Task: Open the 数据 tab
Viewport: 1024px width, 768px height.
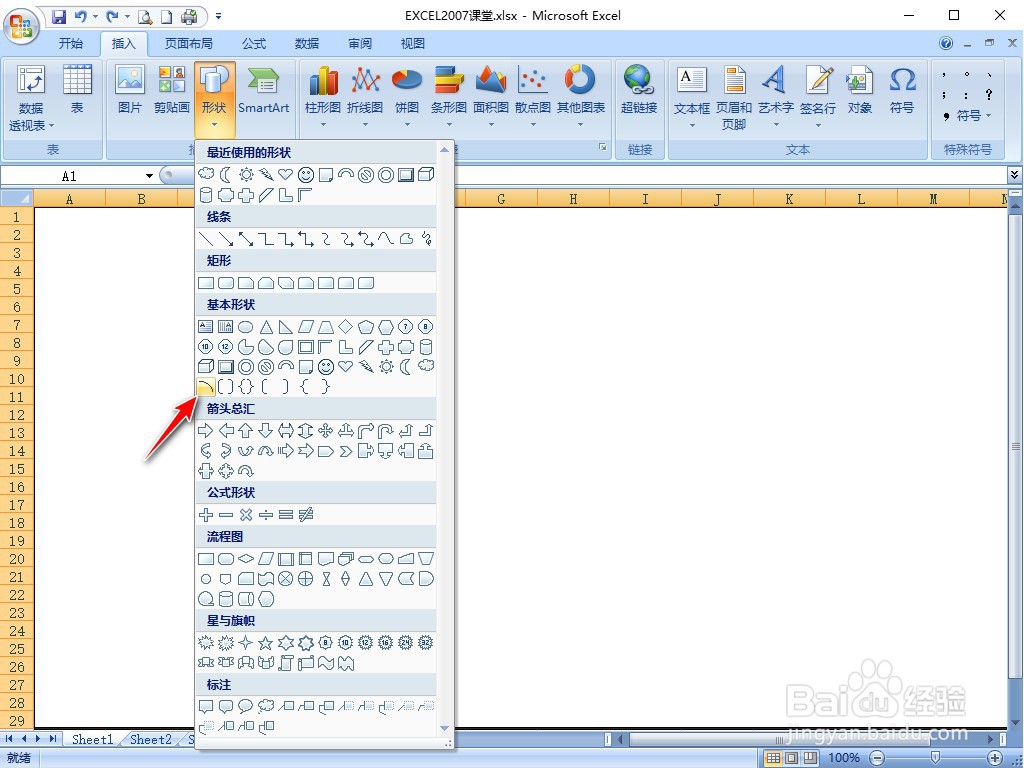Action: (x=307, y=43)
